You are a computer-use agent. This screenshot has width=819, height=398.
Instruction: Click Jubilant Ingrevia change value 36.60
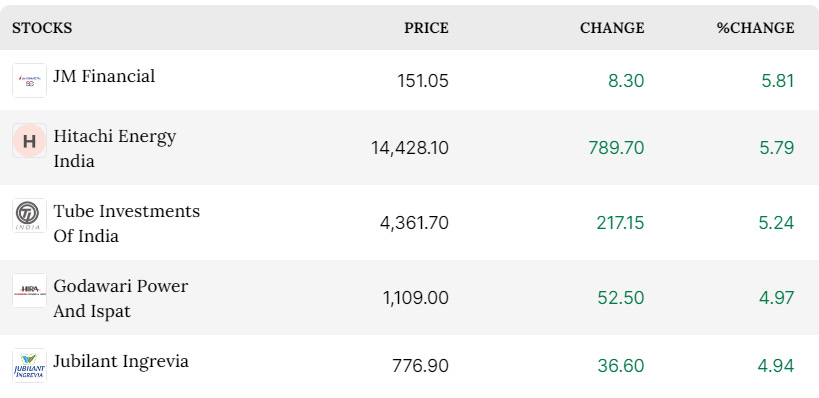[x=621, y=366]
